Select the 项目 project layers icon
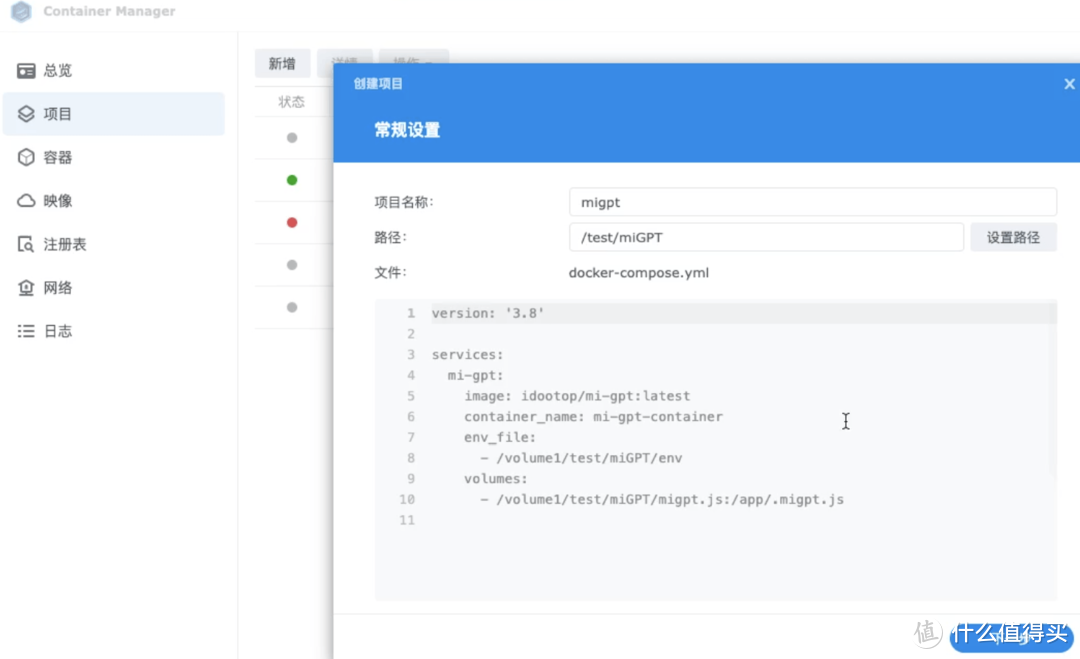This screenshot has height=659, width=1080. pos(27,114)
